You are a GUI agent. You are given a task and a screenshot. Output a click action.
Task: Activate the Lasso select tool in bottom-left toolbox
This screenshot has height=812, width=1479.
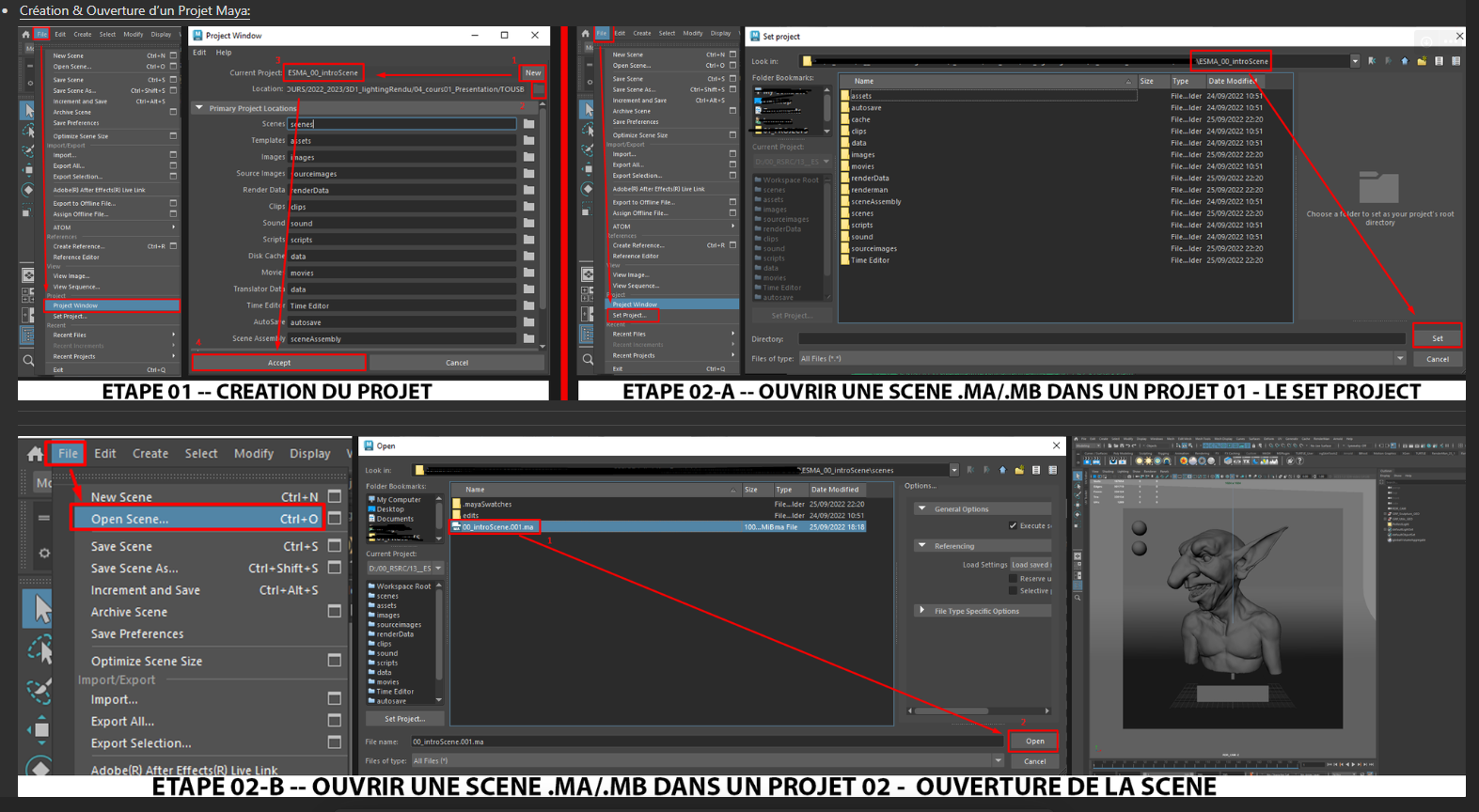[x=39, y=650]
